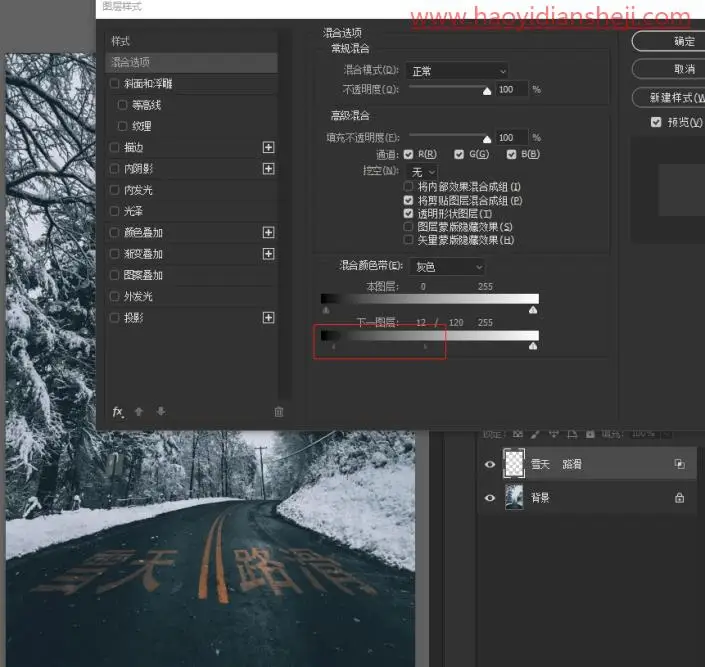The image size is (705, 667).
Task: Check 图层蒙版隐藏效果 option
Action: 408,226
